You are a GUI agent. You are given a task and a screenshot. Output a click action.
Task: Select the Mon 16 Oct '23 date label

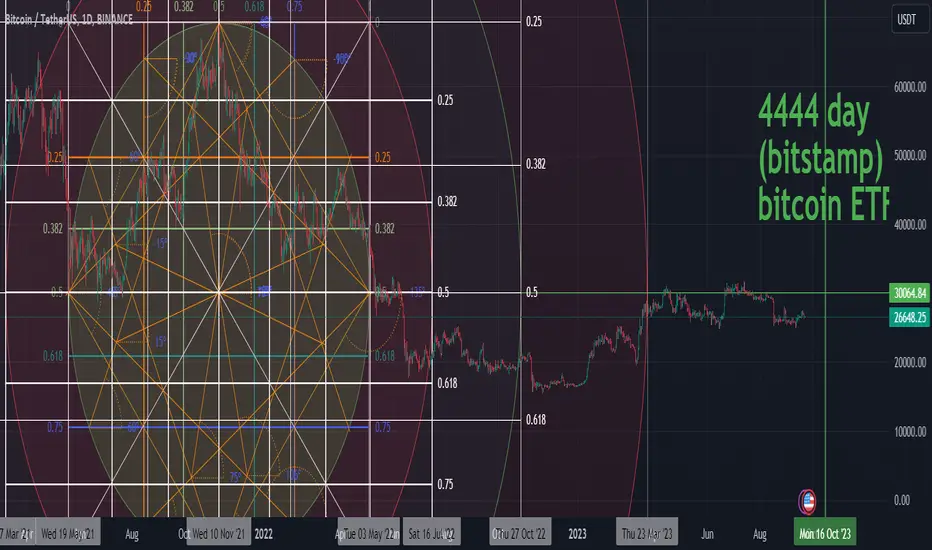825,533
